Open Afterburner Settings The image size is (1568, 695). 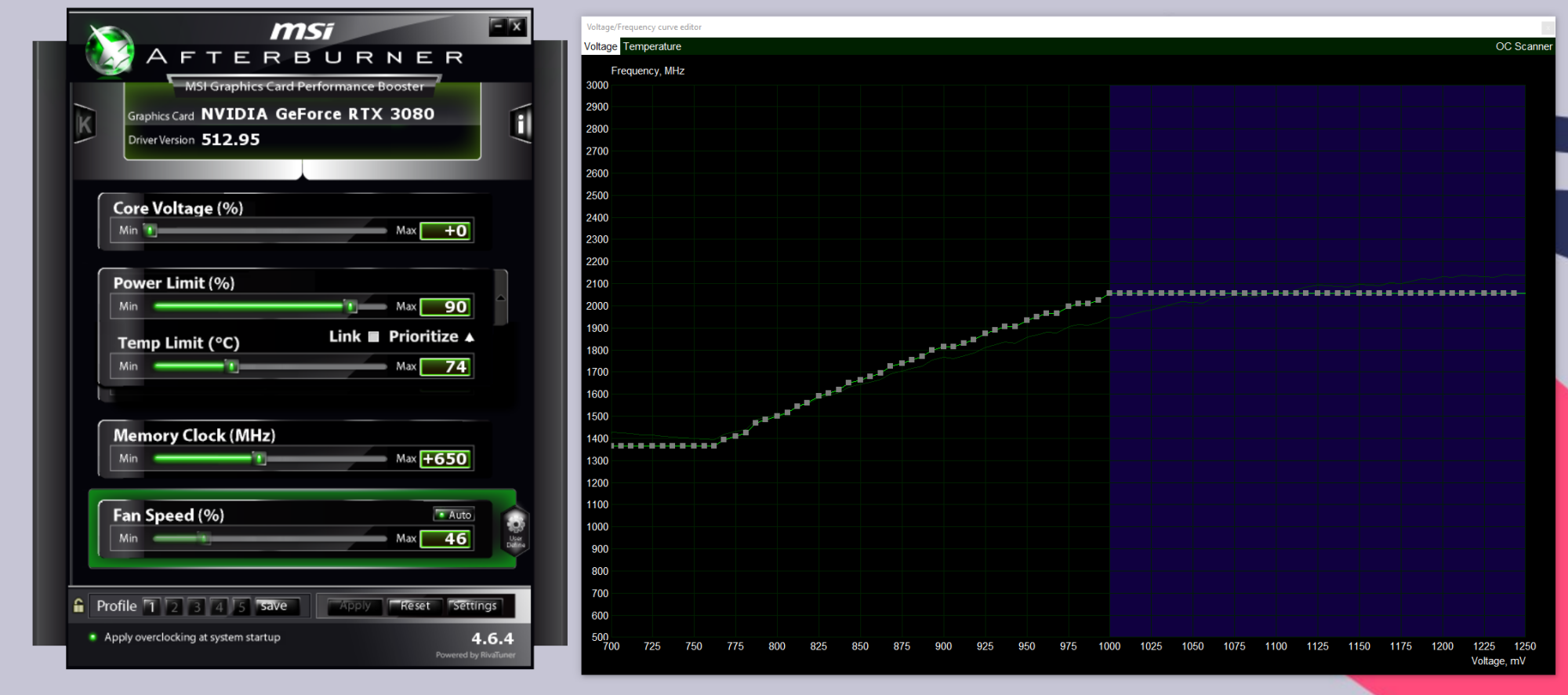pos(475,606)
